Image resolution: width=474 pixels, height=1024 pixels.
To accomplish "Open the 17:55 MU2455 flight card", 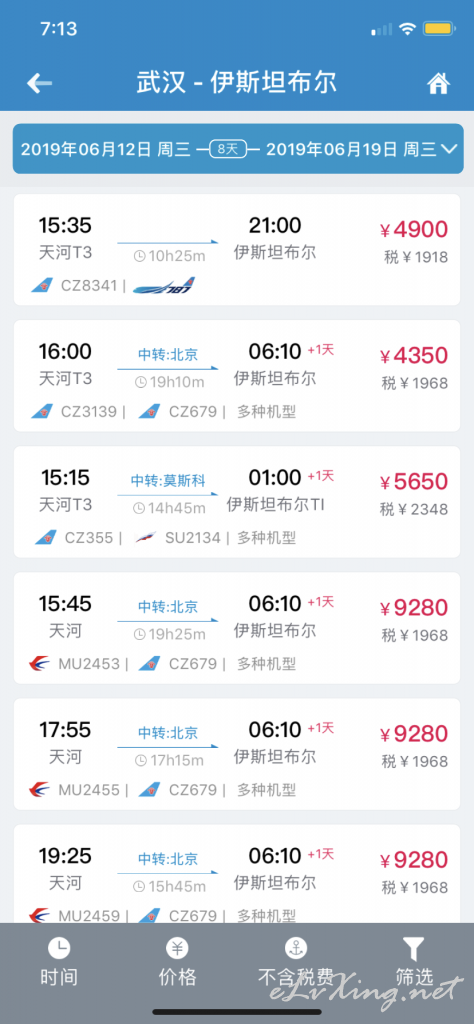I will [x=237, y=754].
